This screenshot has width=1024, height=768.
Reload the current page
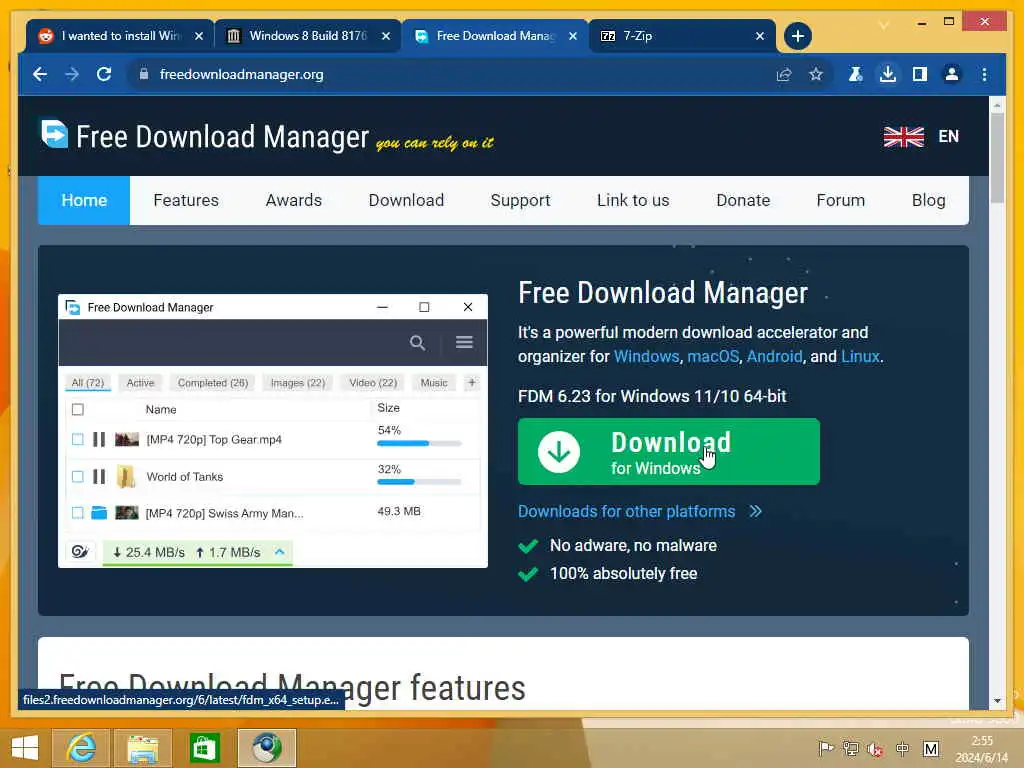coord(104,74)
